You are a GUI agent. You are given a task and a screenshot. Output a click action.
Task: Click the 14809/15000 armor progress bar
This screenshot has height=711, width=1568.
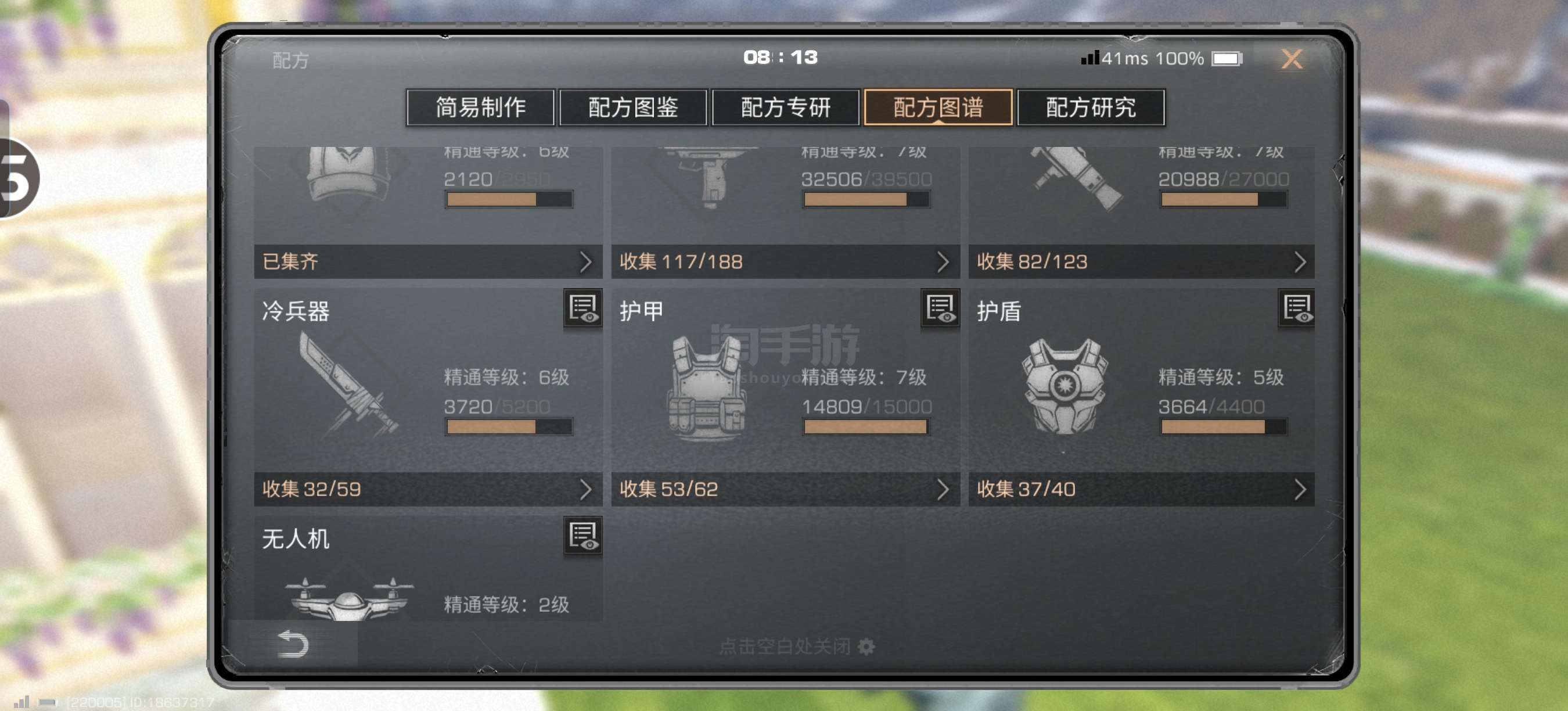[x=865, y=428]
